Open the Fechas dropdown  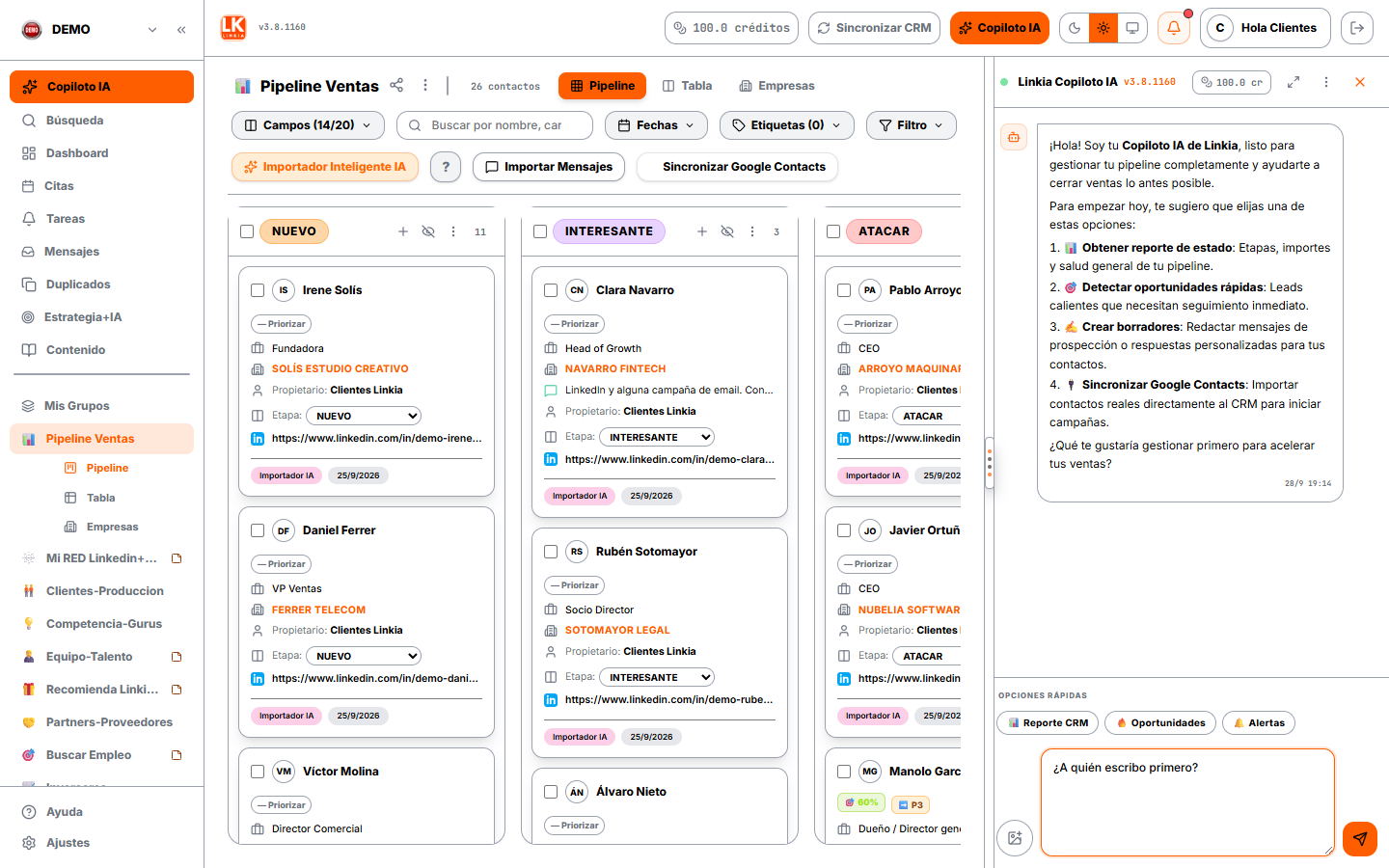(x=656, y=125)
